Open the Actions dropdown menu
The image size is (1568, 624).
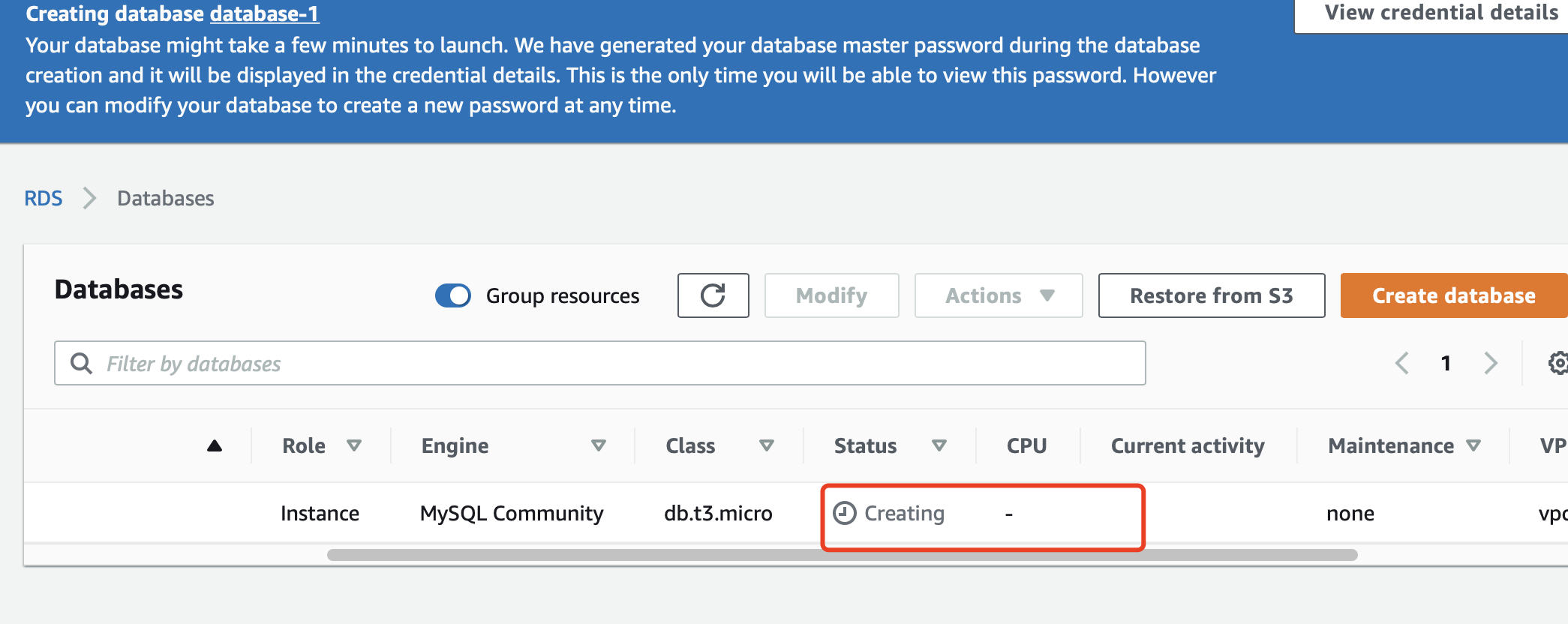998,295
